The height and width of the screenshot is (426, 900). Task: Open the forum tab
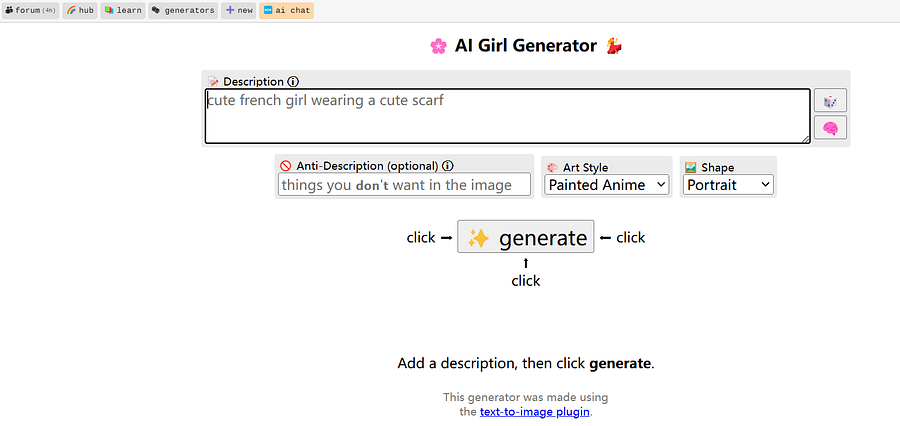[x=31, y=10]
